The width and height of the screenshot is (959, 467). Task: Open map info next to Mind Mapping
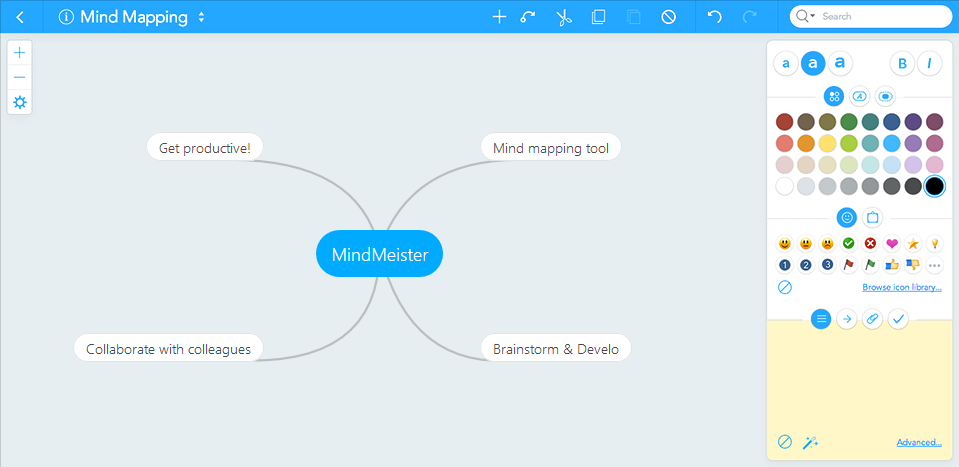click(66, 17)
